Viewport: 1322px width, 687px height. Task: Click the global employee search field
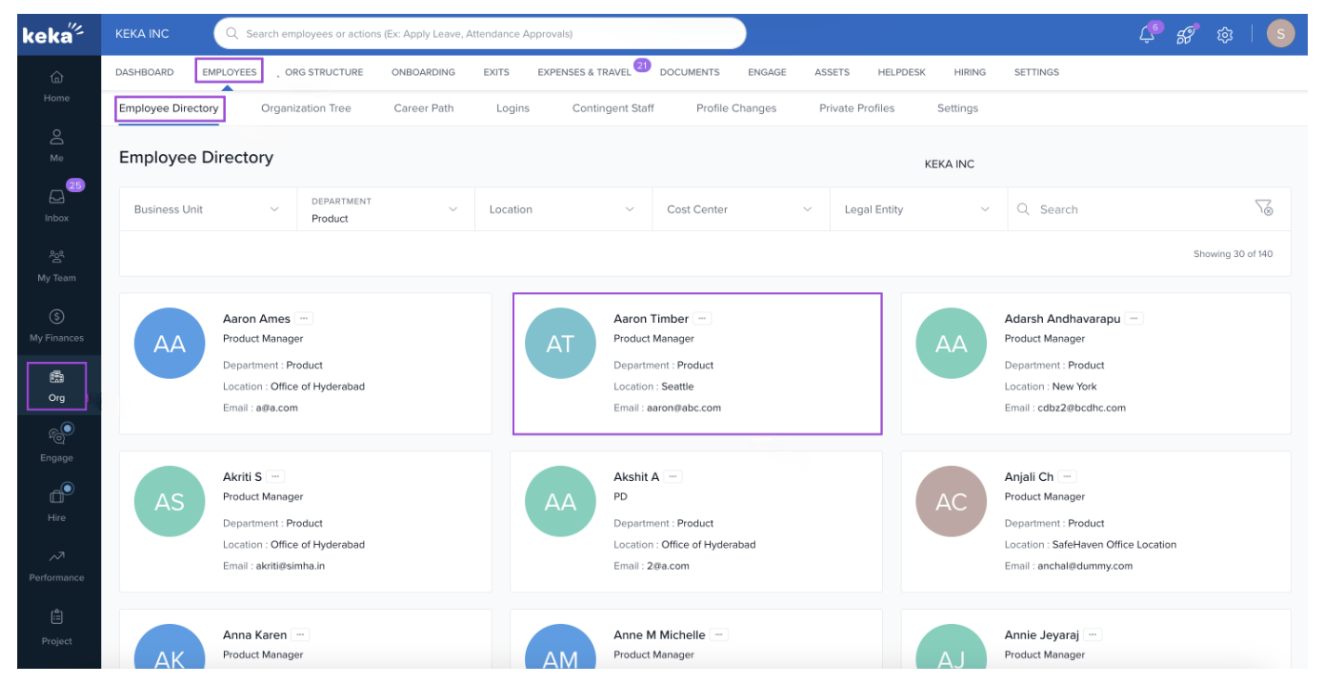pyautogui.click(x=480, y=33)
